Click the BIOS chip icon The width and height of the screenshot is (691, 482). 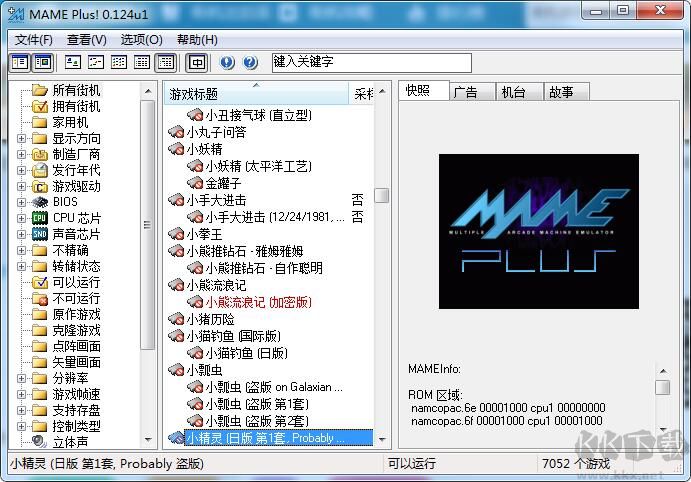[40, 202]
